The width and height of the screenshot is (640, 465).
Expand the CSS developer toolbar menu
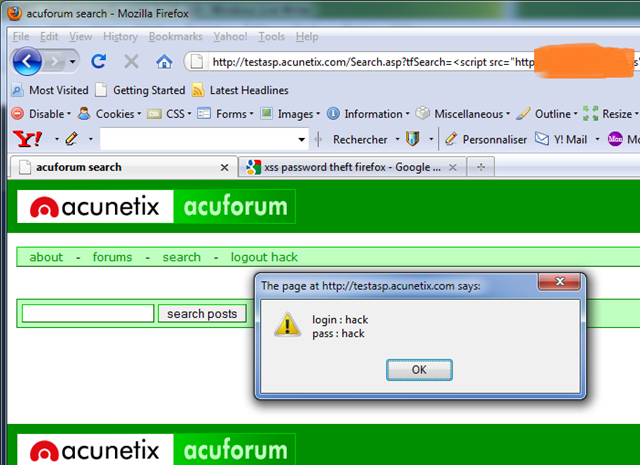(x=169, y=114)
